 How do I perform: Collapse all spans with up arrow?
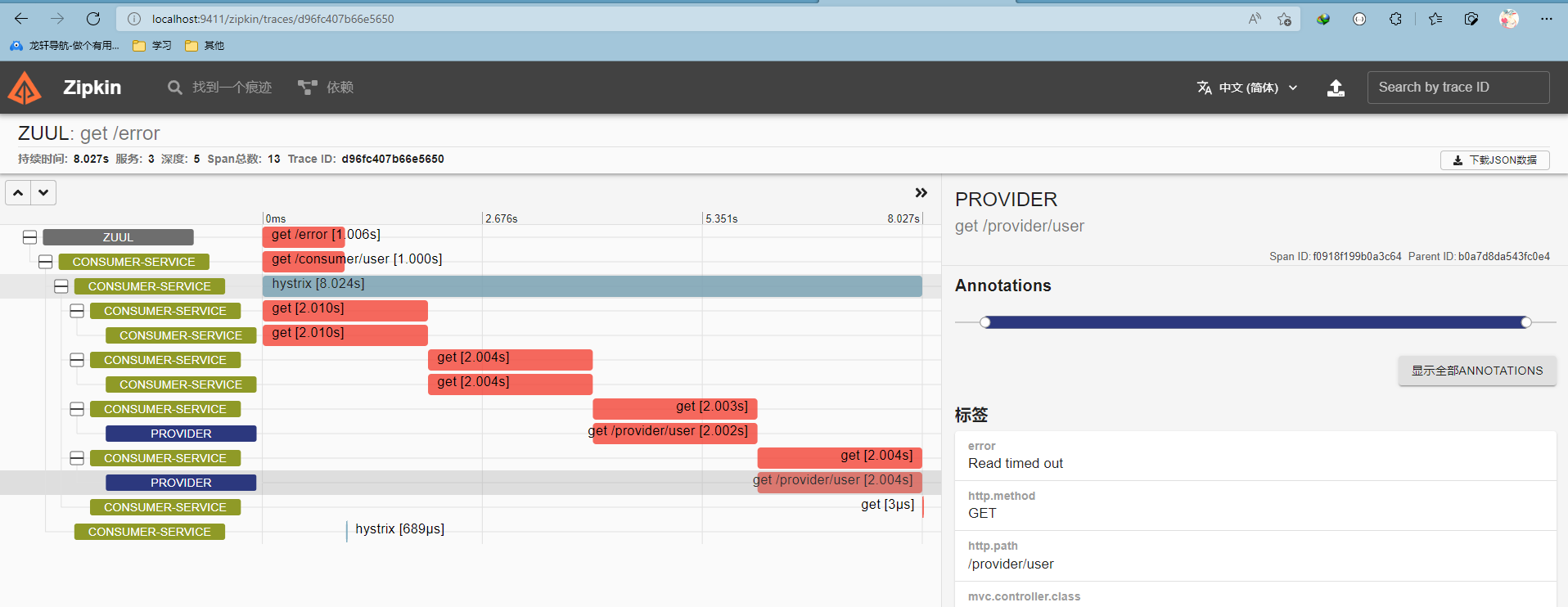(x=18, y=193)
